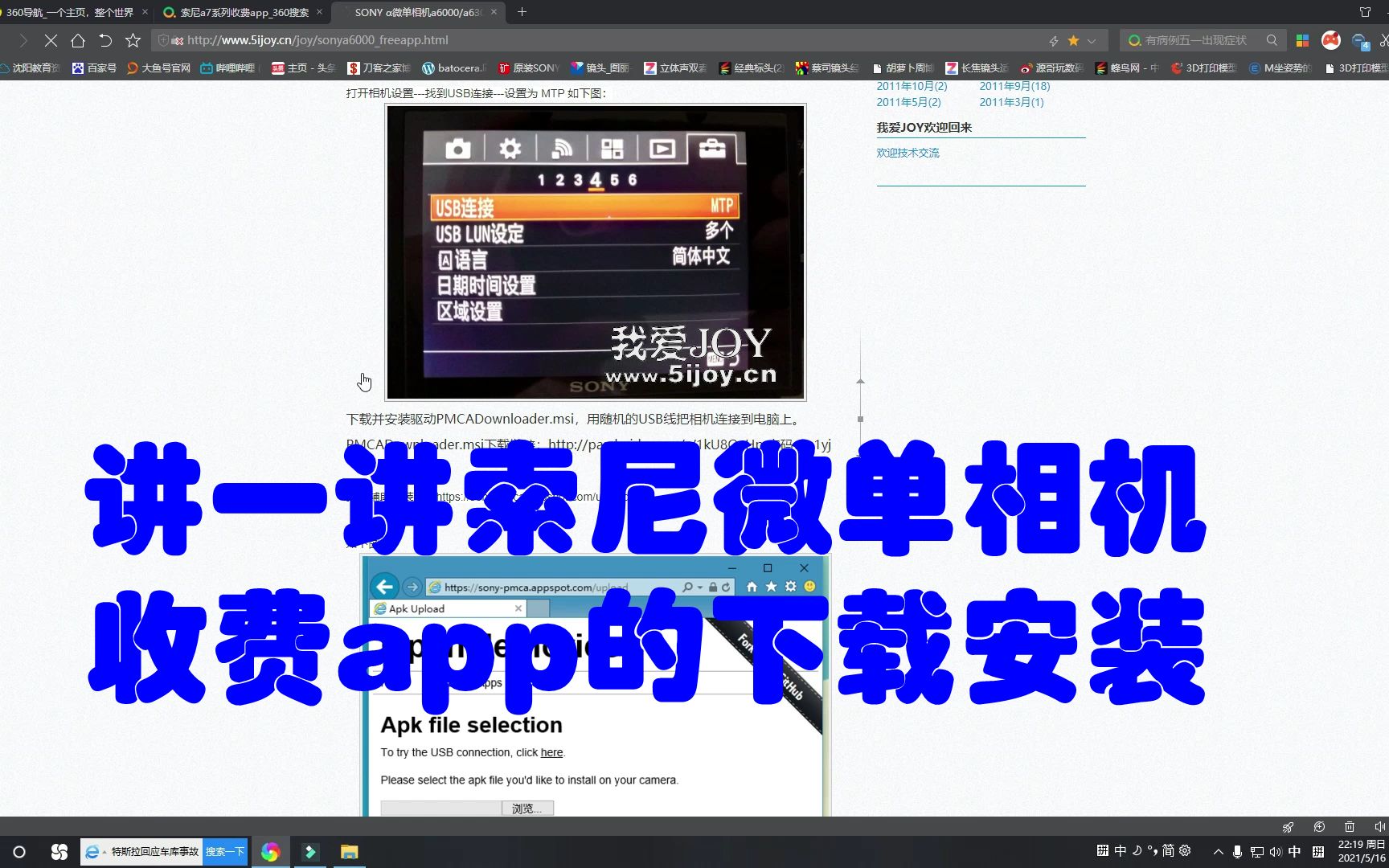Stop loading the page with the X button
The height and width of the screenshot is (868, 1389).
[50, 40]
